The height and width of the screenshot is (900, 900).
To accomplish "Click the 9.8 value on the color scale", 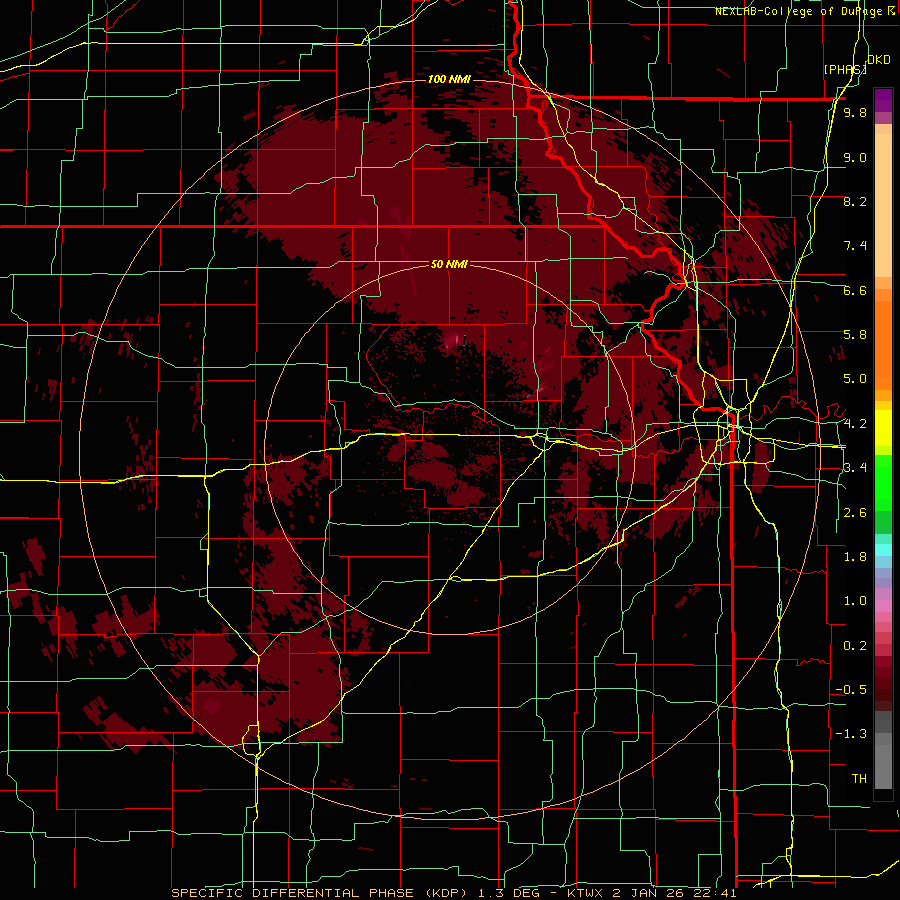I will pos(855,112).
